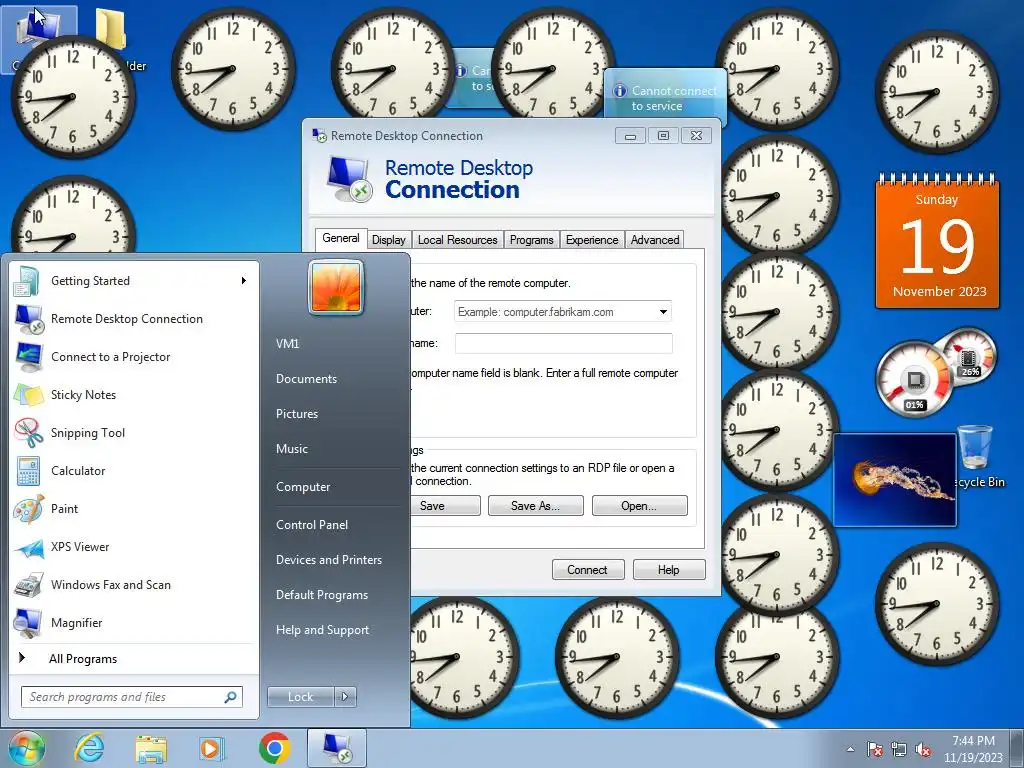Open the Local Resources tab
This screenshot has height=768, width=1024.
pyautogui.click(x=458, y=240)
